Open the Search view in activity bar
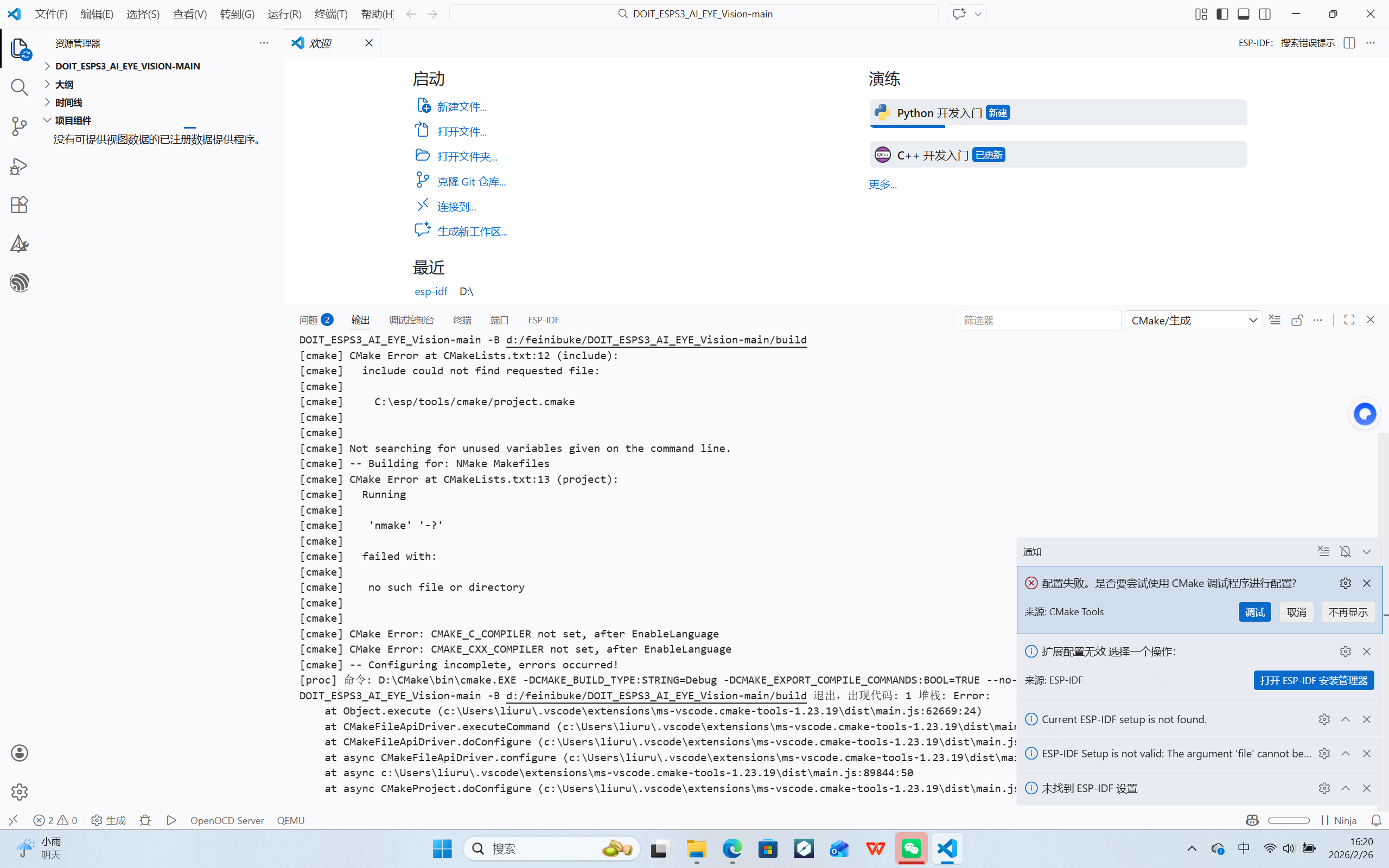 pos(20,87)
